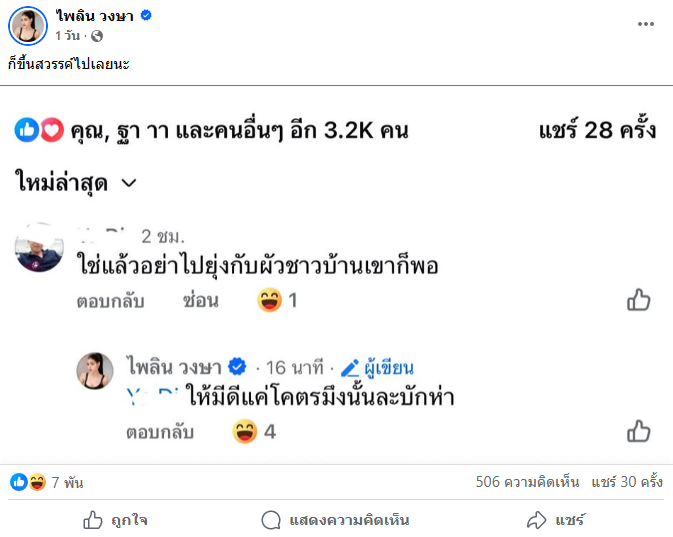The height and width of the screenshot is (537, 673).
Task: Click the 7 พัน reactions summary
Action: pos(47,483)
